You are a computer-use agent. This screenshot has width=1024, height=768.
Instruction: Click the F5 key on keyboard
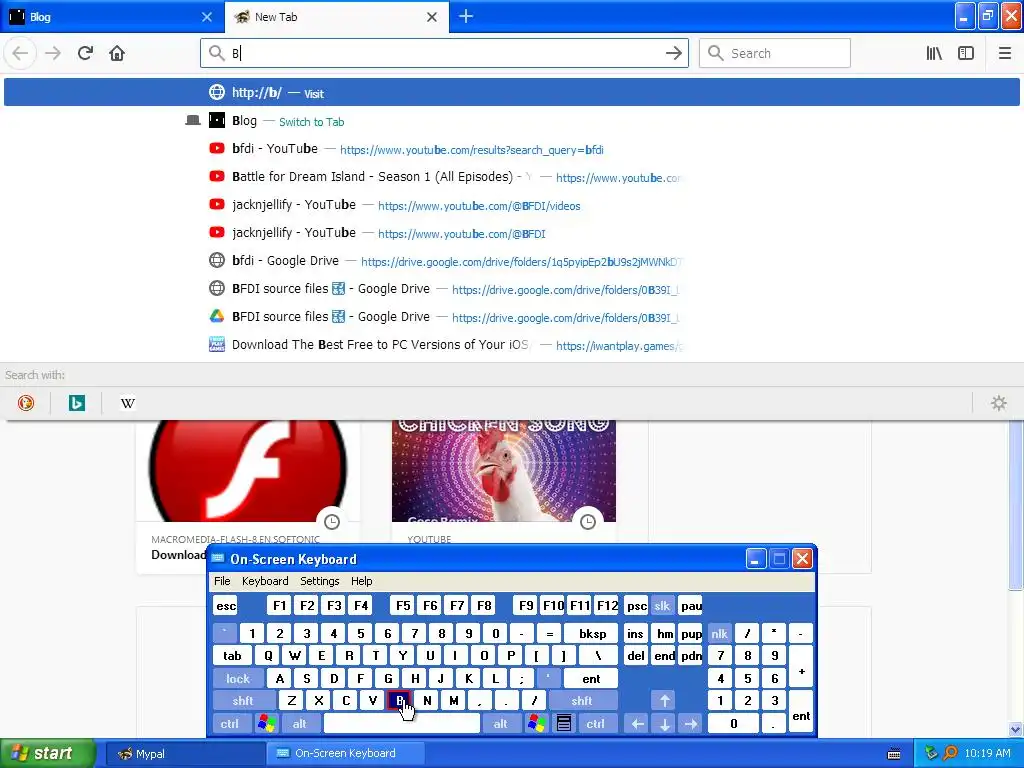pyautogui.click(x=403, y=605)
